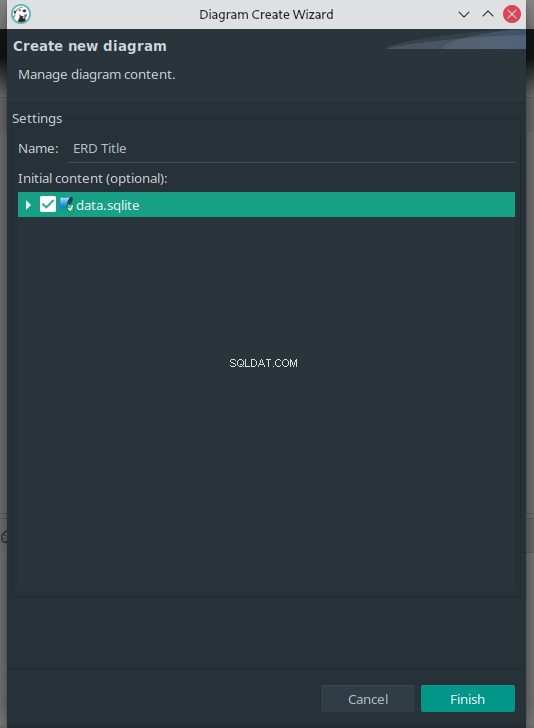This screenshot has width=534, height=728.
Task: Maximize the wizard with the up-chevron icon
Action: click(488, 14)
